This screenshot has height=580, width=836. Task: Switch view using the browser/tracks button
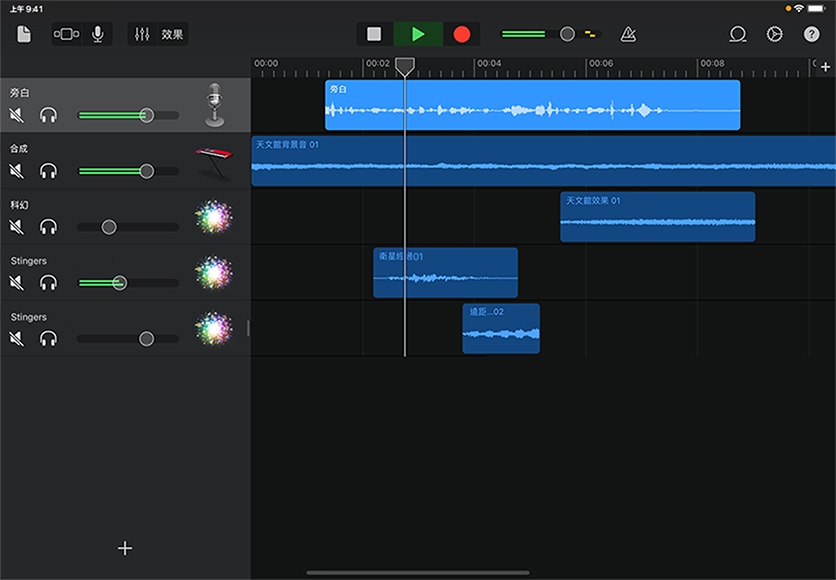coord(66,34)
